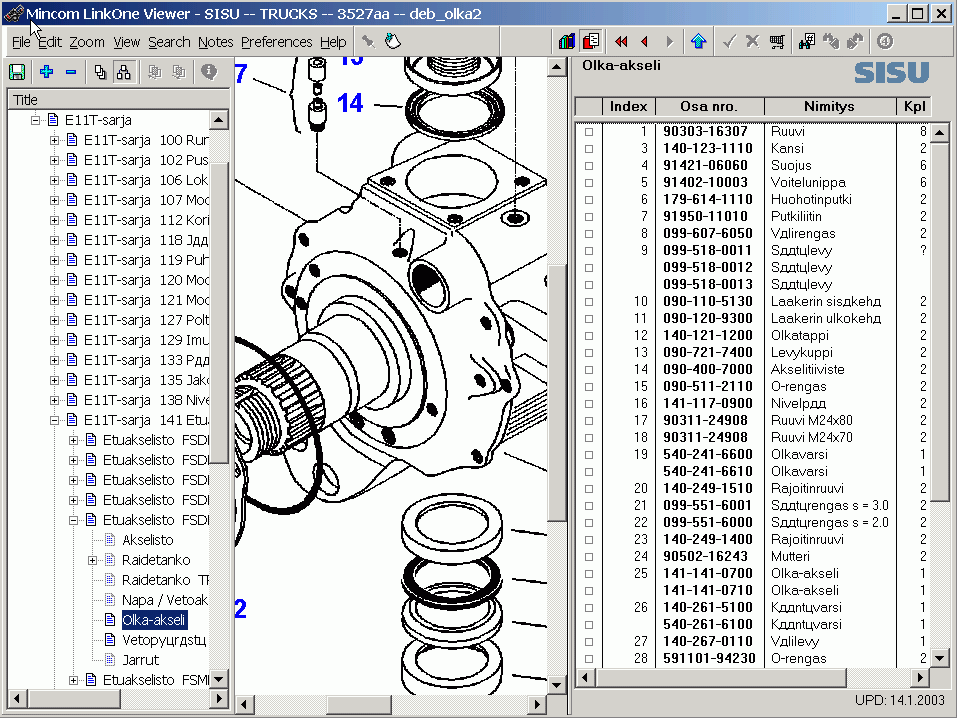Viewport: 957px width, 718px height.
Task: Expand the Raidetanko tree node
Action: [x=93, y=560]
